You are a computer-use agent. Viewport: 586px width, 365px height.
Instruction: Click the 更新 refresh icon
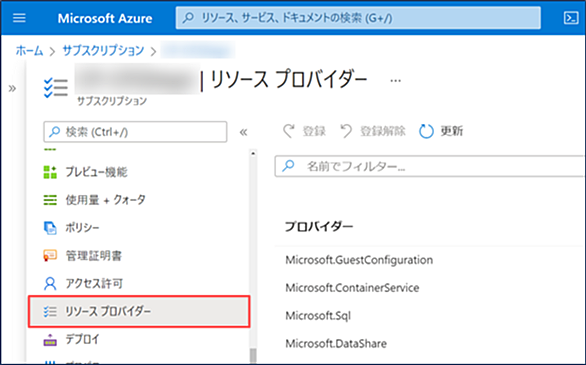click(426, 131)
